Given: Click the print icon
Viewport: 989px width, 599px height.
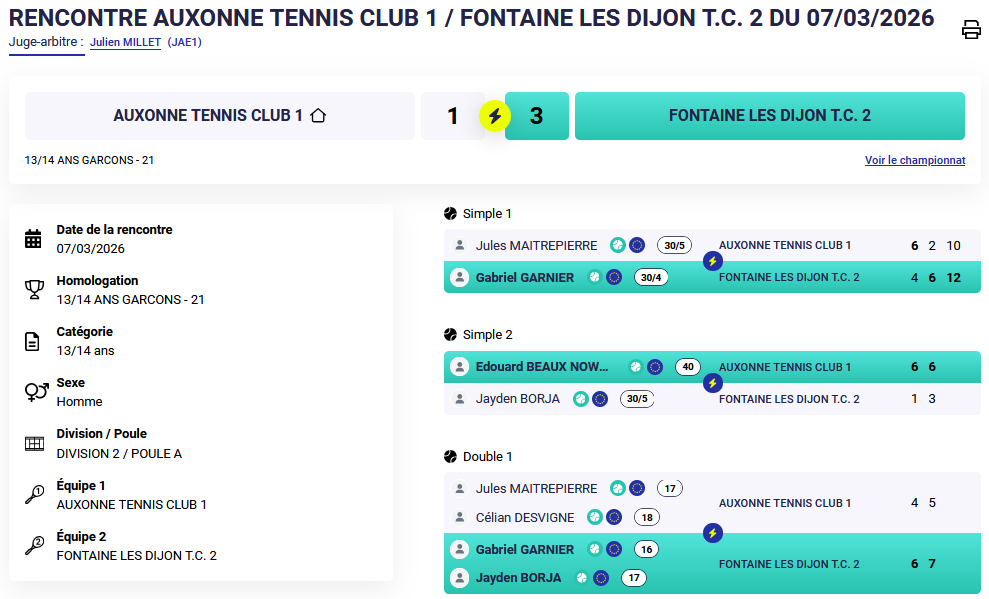Looking at the screenshot, I should click(971, 30).
